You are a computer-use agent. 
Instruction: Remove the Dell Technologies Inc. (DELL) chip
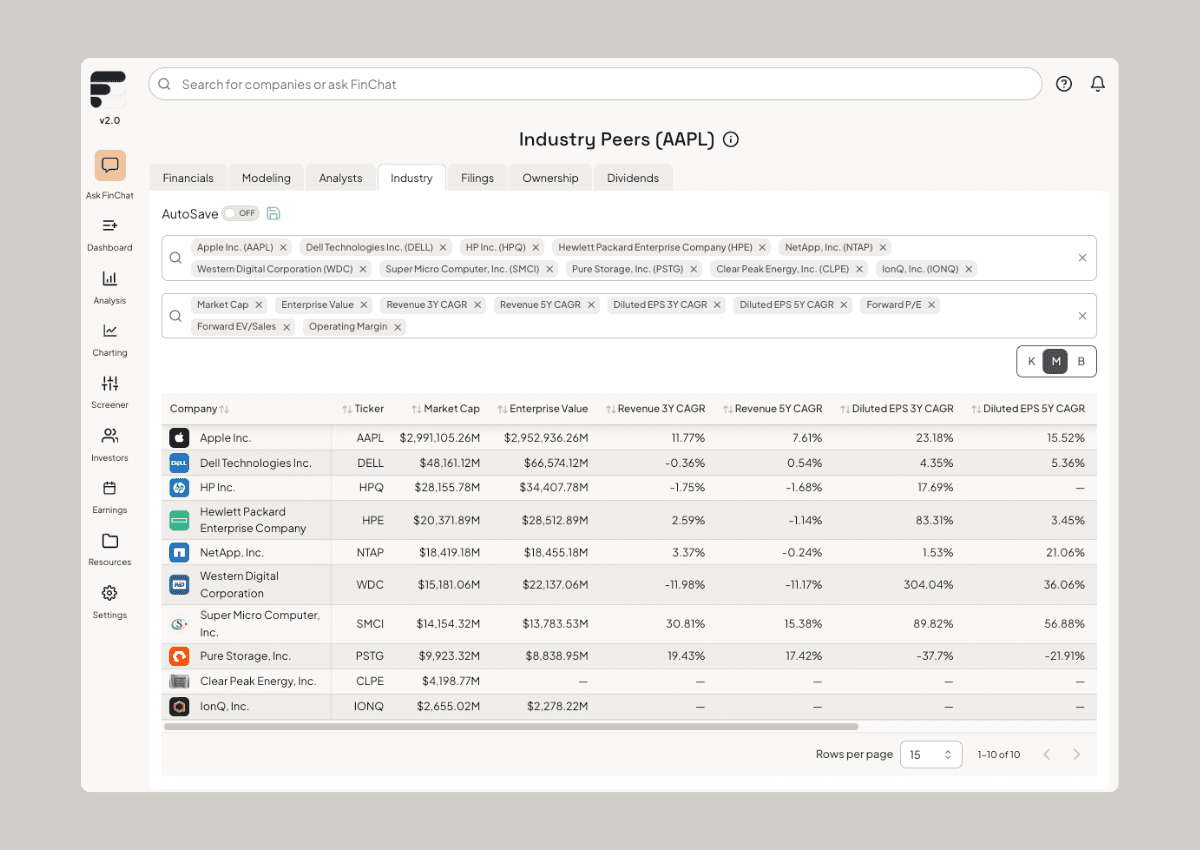click(443, 247)
